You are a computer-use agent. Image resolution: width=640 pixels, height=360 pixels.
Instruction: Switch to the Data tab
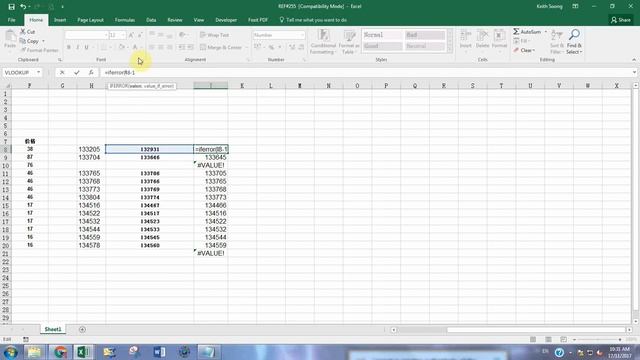[x=151, y=20]
